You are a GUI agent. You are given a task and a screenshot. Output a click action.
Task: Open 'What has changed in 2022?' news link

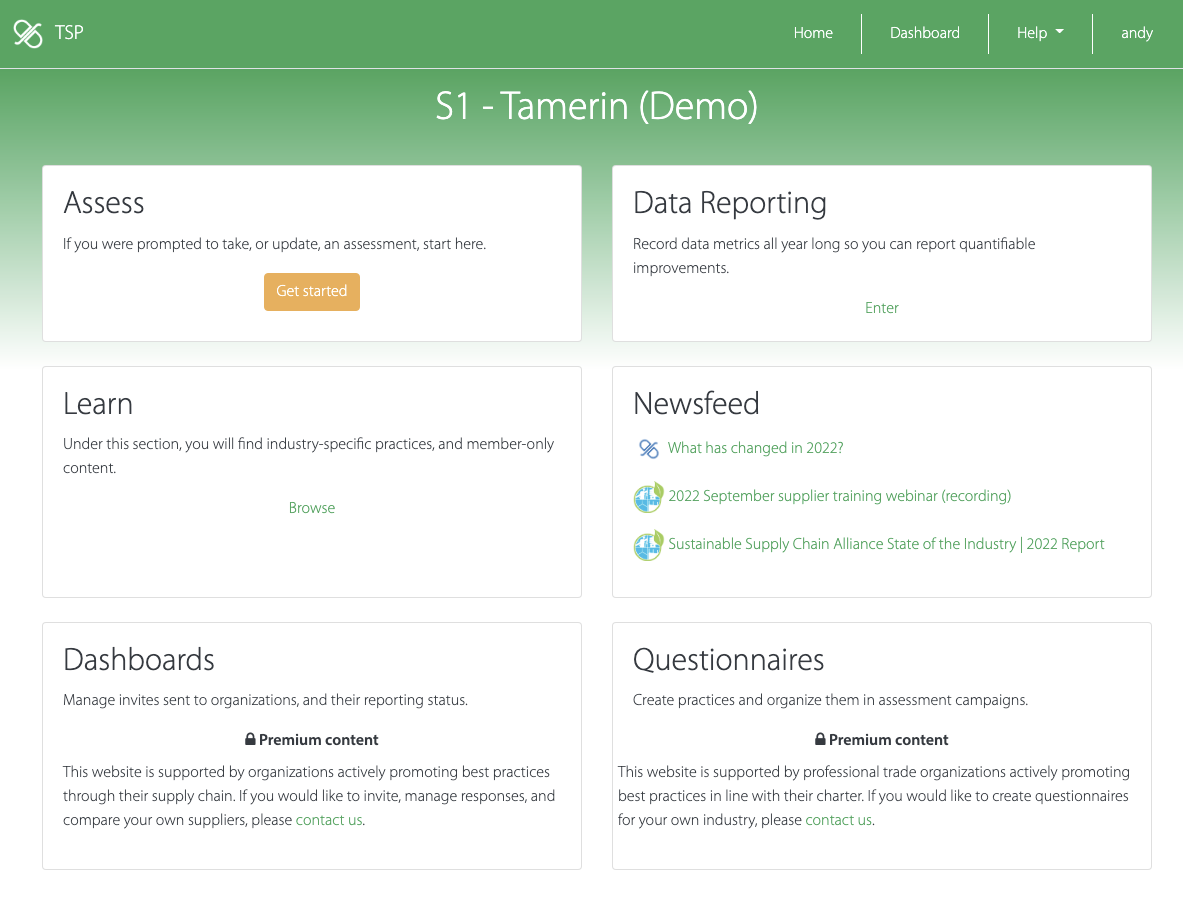[x=755, y=448]
